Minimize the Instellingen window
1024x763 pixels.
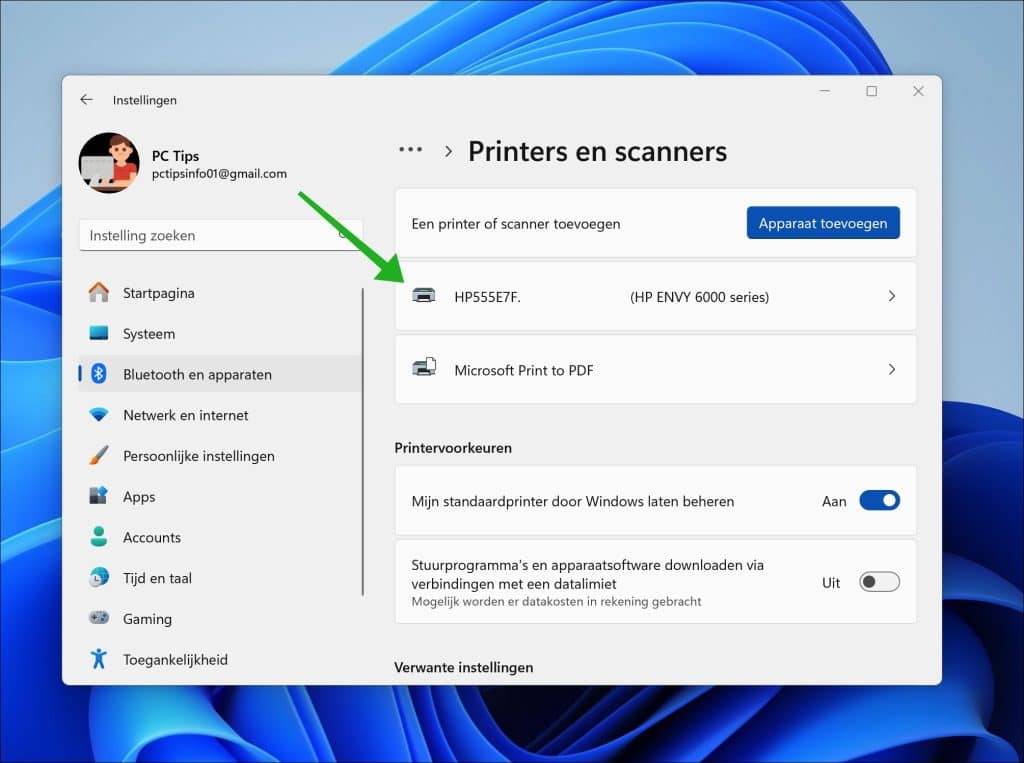pyautogui.click(x=825, y=91)
